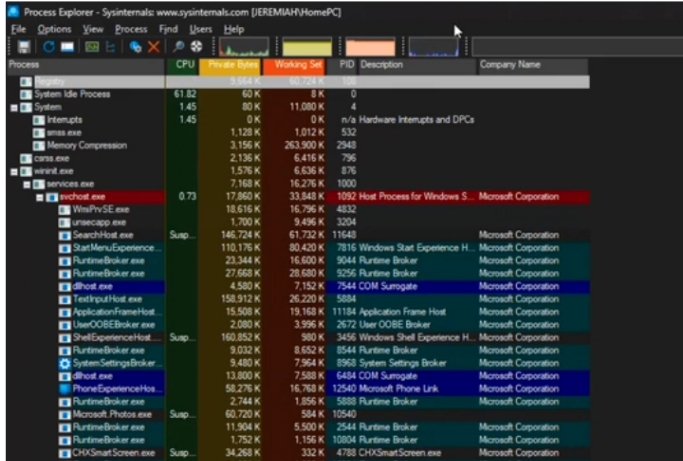Toggle the Show Process Tree toolbar icon

pyautogui.click(x=111, y=47)
